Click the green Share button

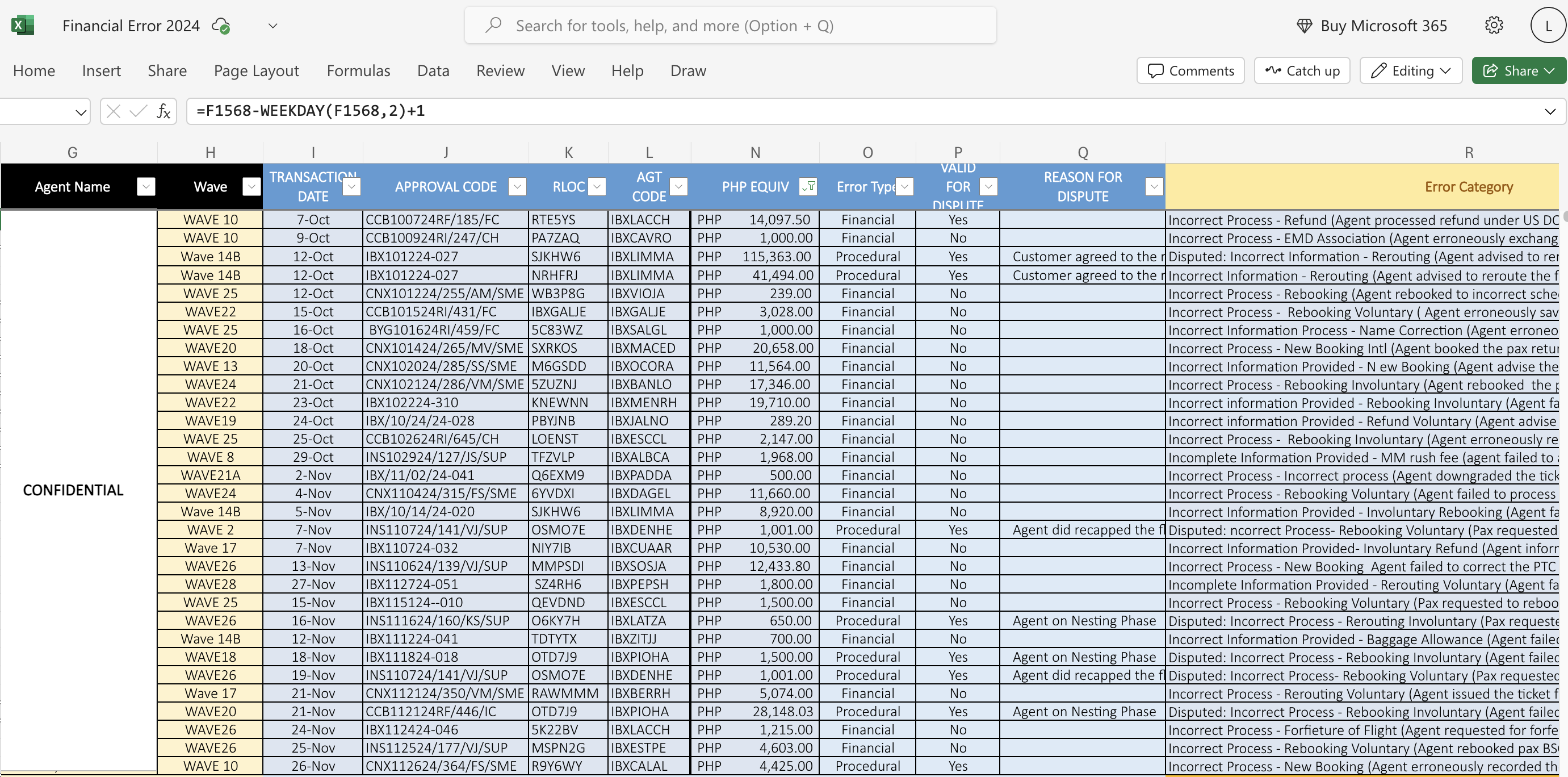1518,70
